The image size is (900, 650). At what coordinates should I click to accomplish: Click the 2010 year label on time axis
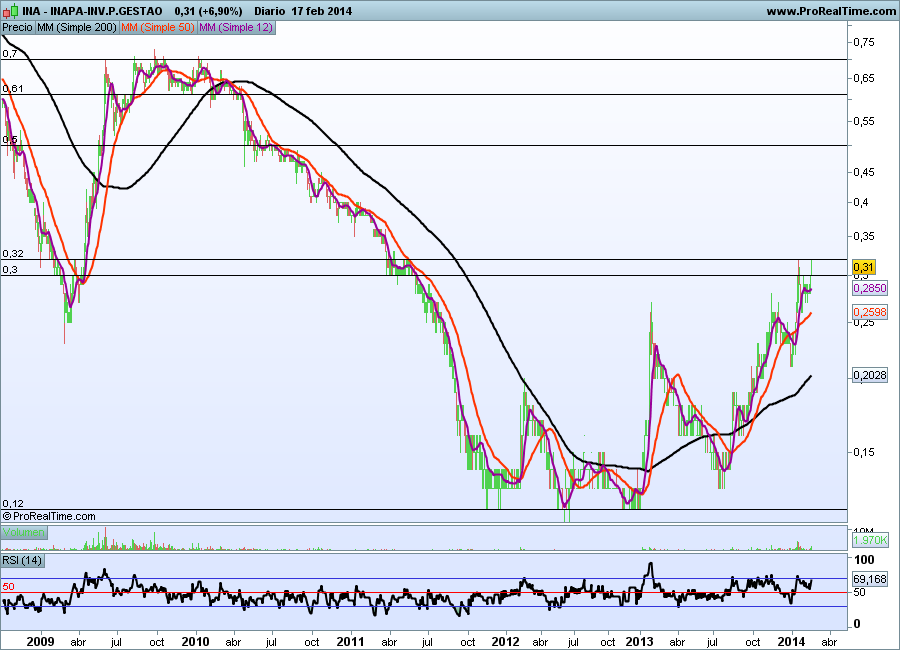pyautogui.click(x=195, y=642)
